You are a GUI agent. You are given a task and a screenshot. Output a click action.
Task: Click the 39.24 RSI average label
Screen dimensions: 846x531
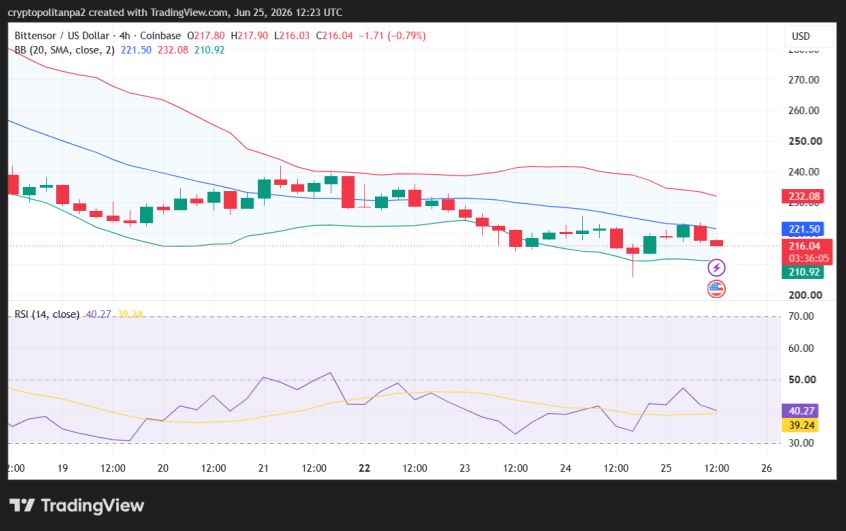[800, 425]
